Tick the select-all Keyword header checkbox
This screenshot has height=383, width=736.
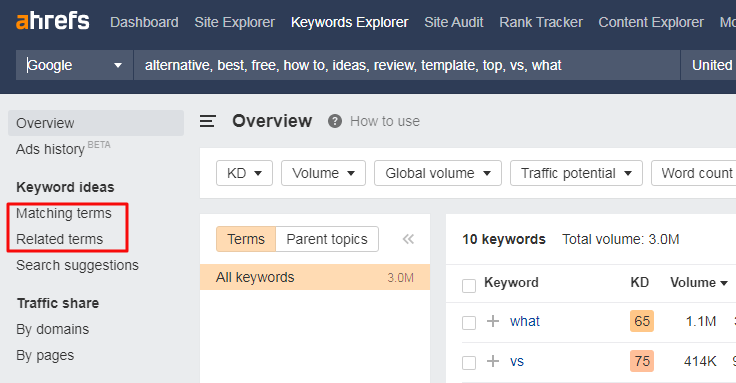[x=469, y=285]
